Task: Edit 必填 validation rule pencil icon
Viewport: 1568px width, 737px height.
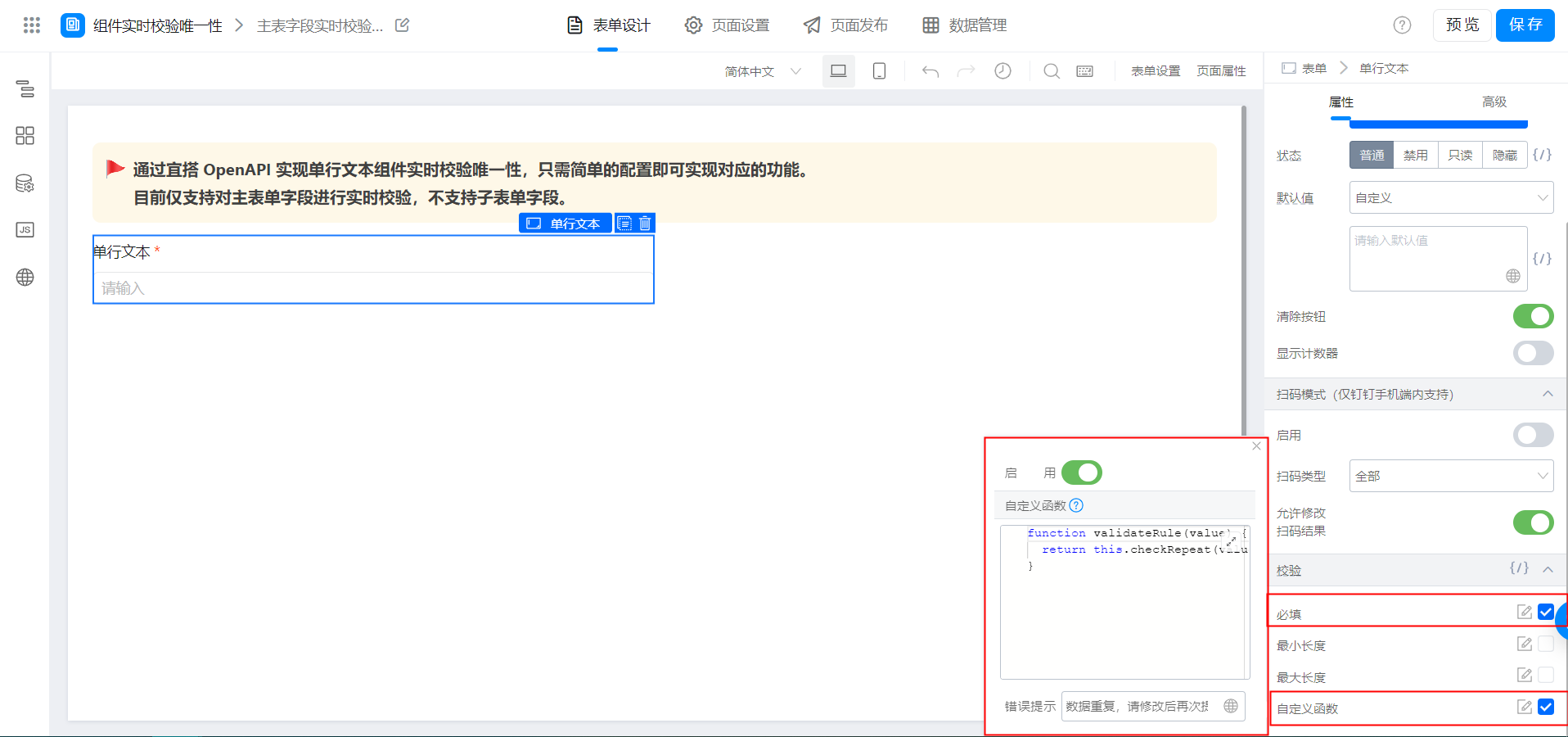Action: point(1525,612)
